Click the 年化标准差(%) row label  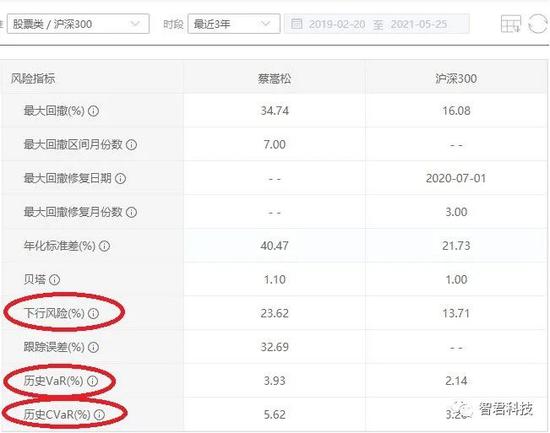click(59, 246)
